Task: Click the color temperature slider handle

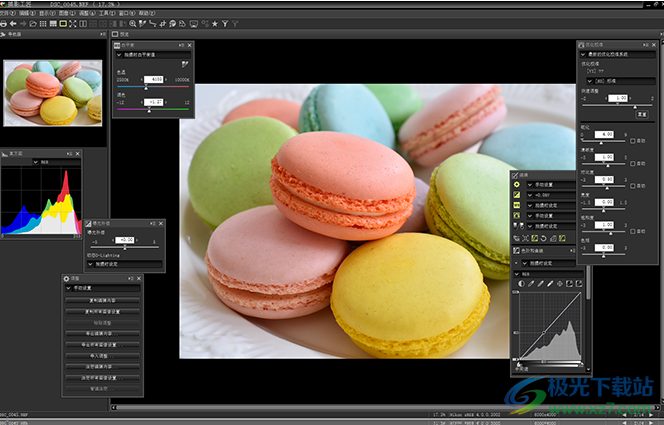Action: click(146, 88)
